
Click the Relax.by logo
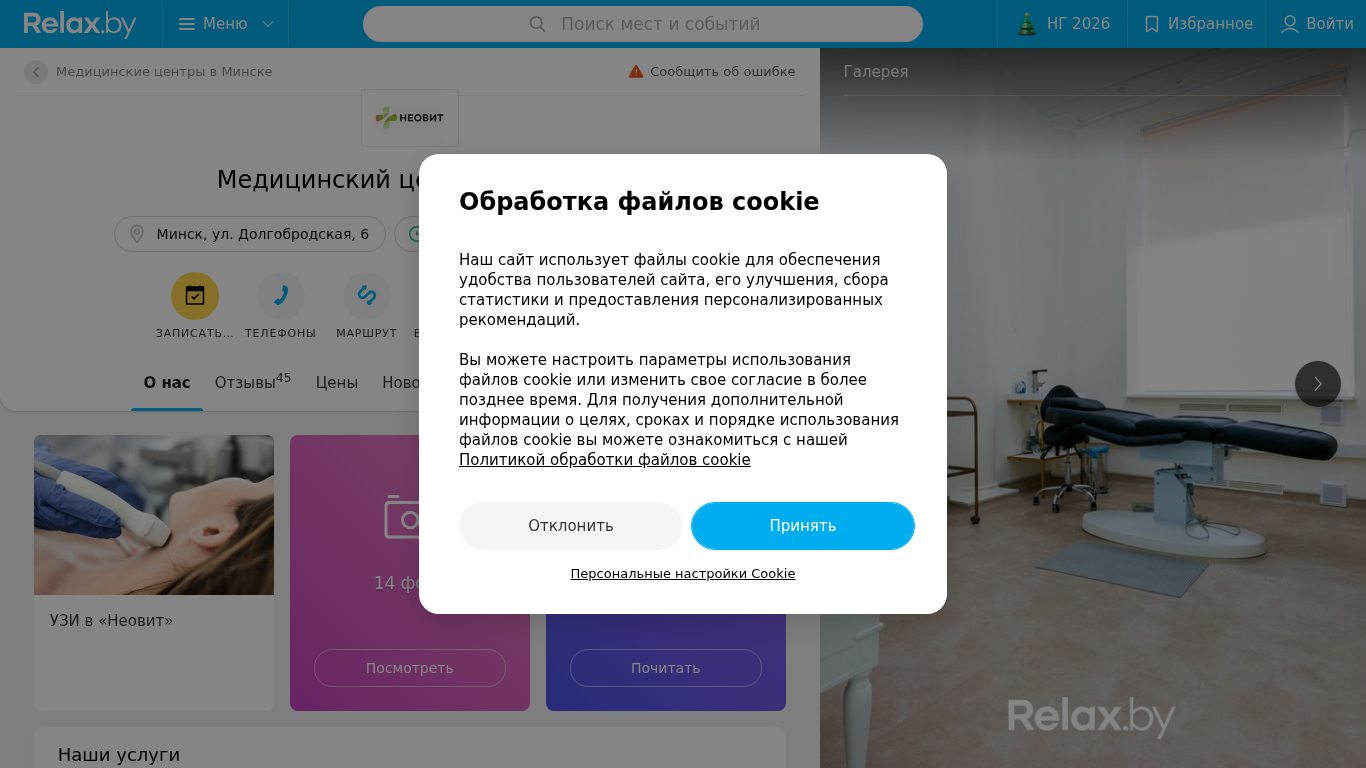click(80, 24)
